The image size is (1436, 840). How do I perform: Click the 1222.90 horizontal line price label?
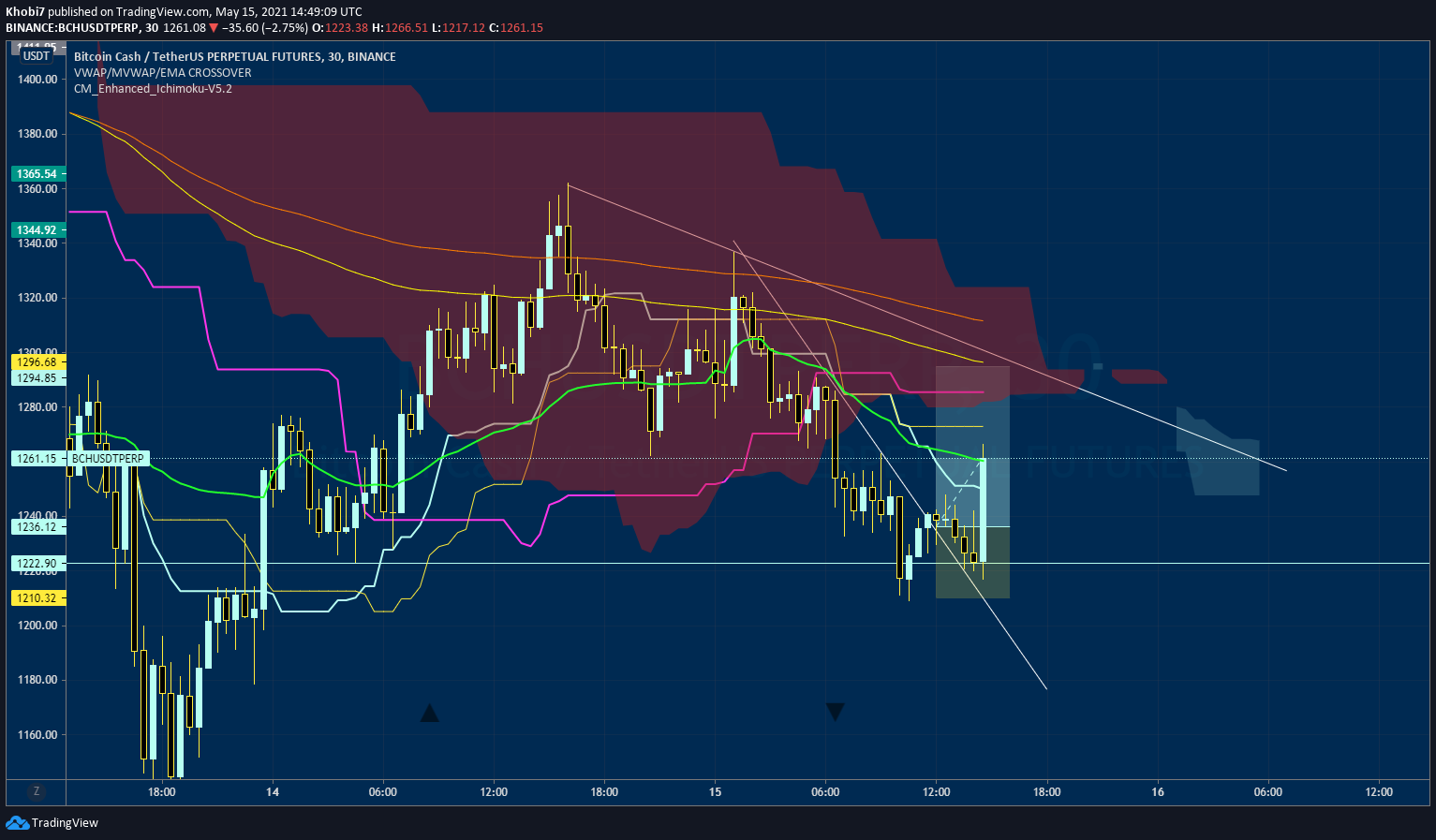pos(37,564)
